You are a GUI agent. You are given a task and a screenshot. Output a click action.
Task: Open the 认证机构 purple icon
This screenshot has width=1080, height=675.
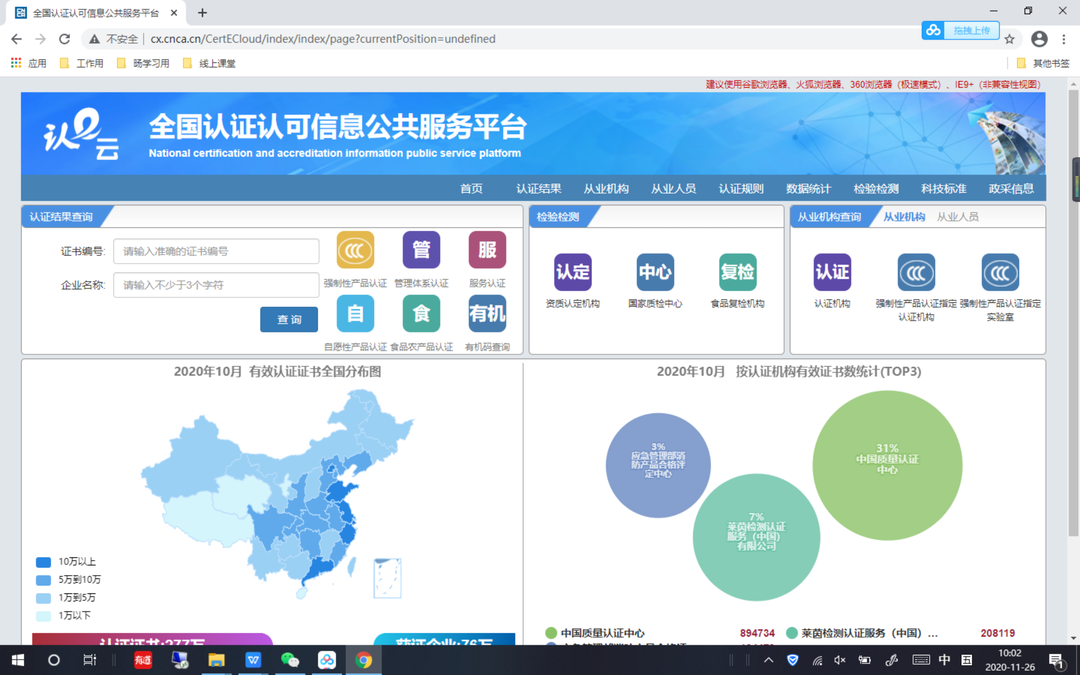832,272
